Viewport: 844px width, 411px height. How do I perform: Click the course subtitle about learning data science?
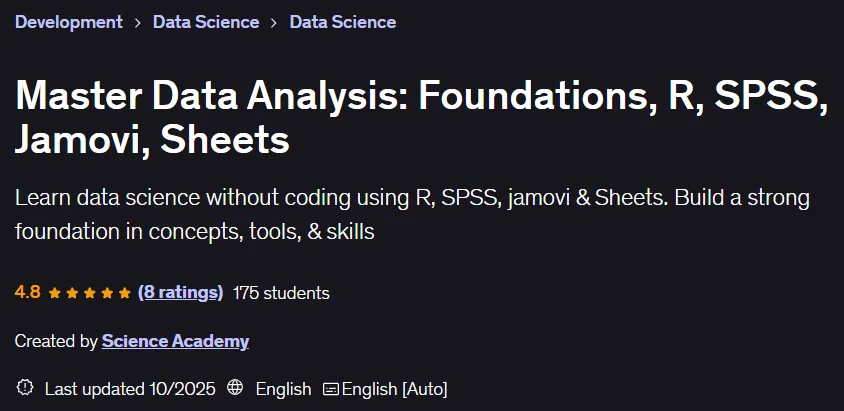(412, 215)
